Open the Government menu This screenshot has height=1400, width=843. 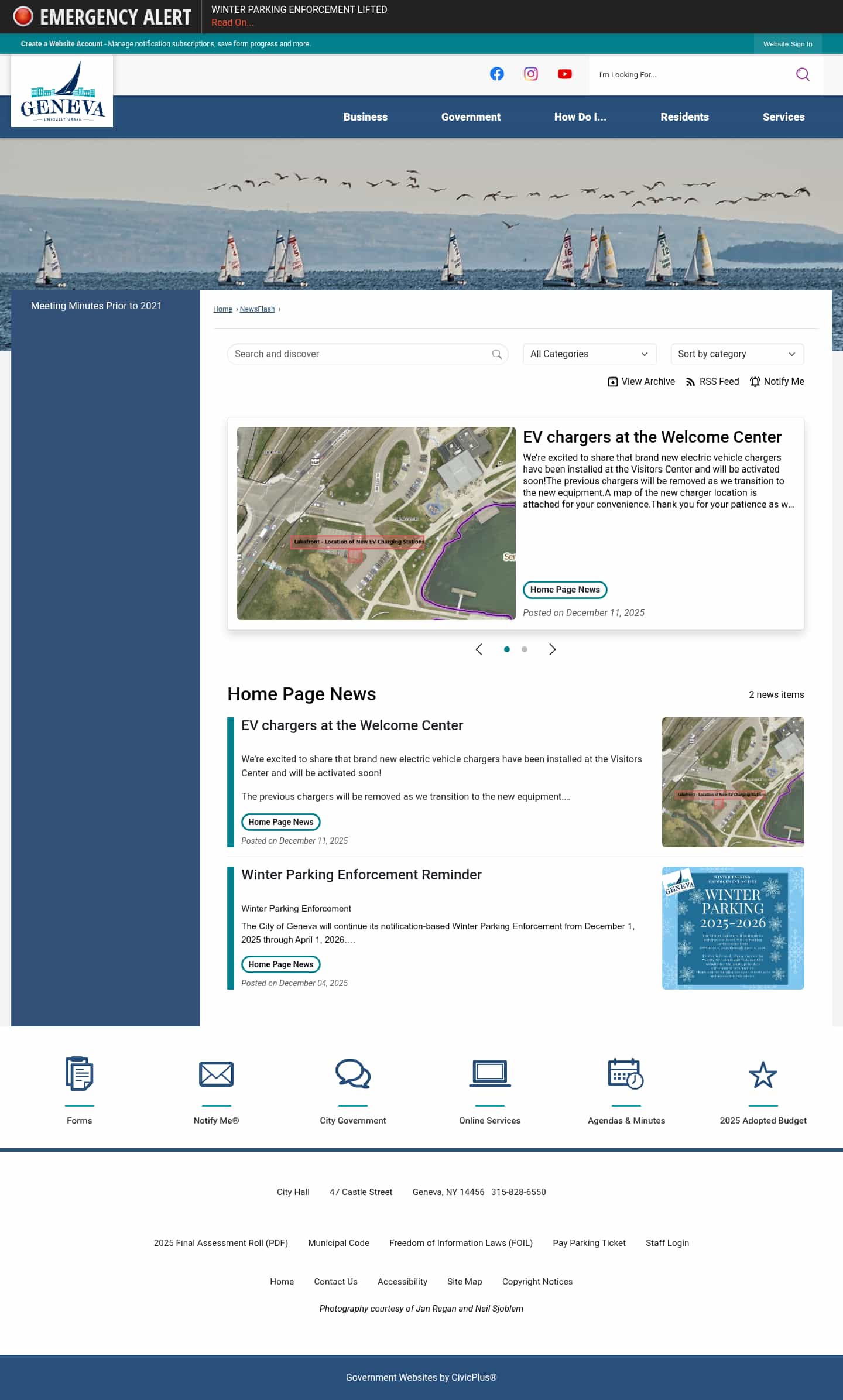(471, 117)
